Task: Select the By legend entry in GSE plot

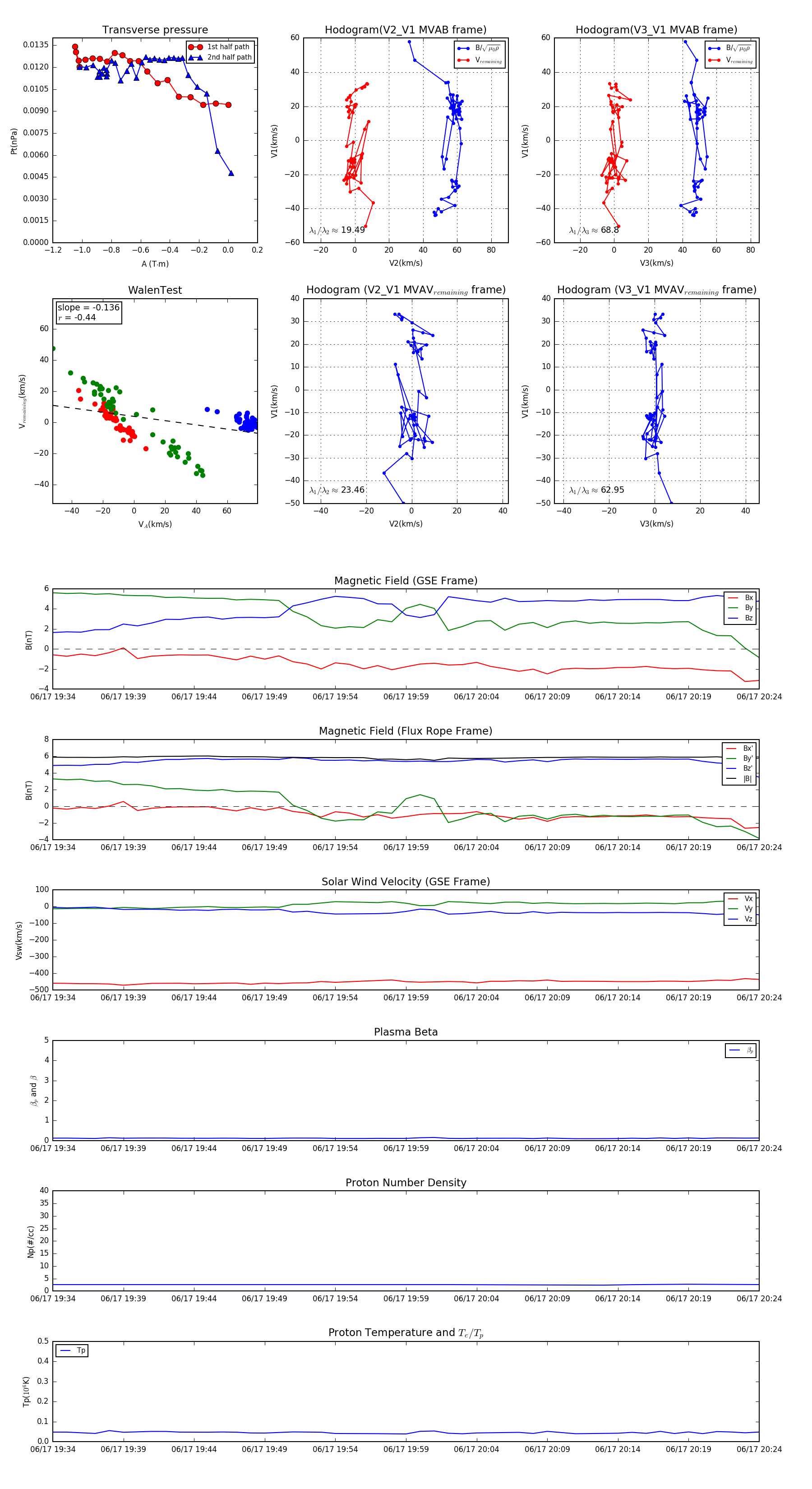Action: (x=740, y=608)
